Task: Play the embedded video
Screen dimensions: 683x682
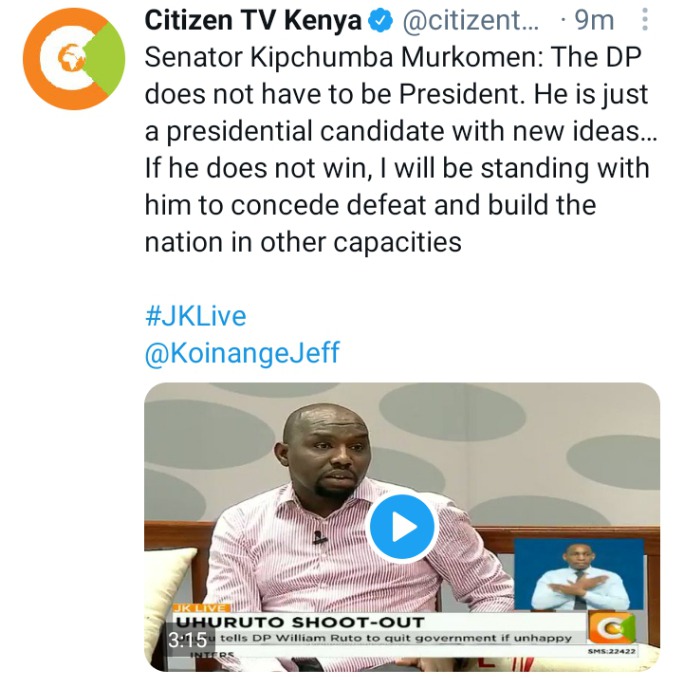Action: pos(402,527)
